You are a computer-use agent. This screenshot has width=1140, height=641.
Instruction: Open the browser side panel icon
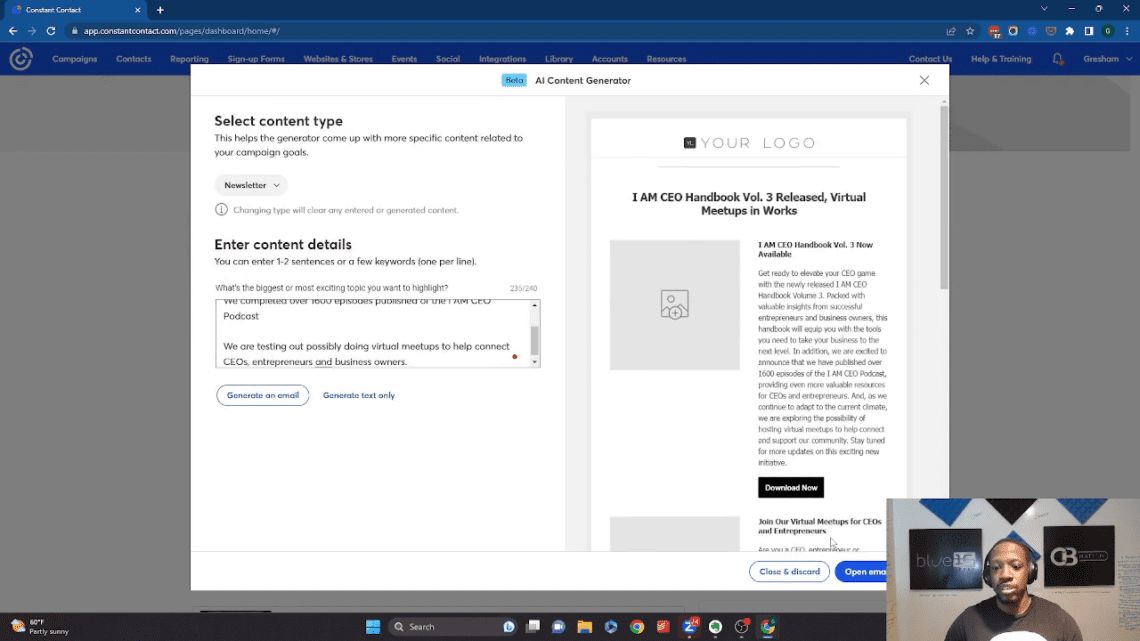tap(1089, 31)
